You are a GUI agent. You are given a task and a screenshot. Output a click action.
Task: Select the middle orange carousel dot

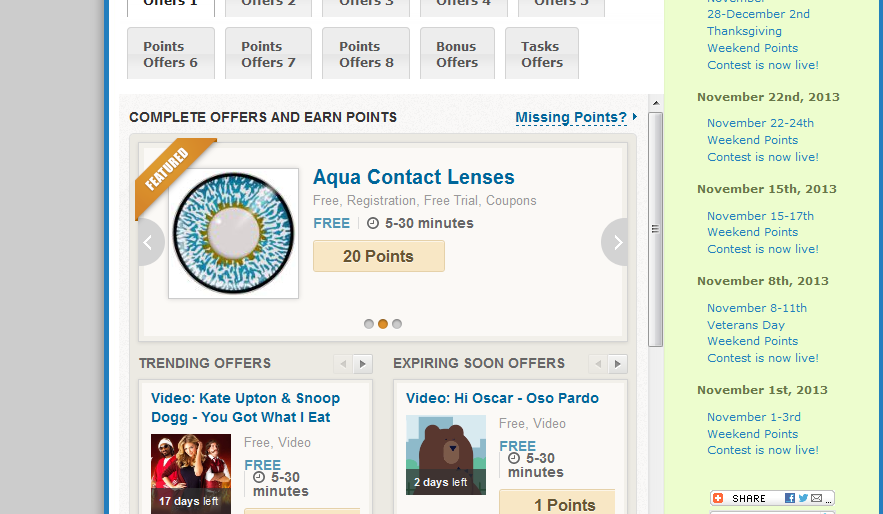point(383,324)
